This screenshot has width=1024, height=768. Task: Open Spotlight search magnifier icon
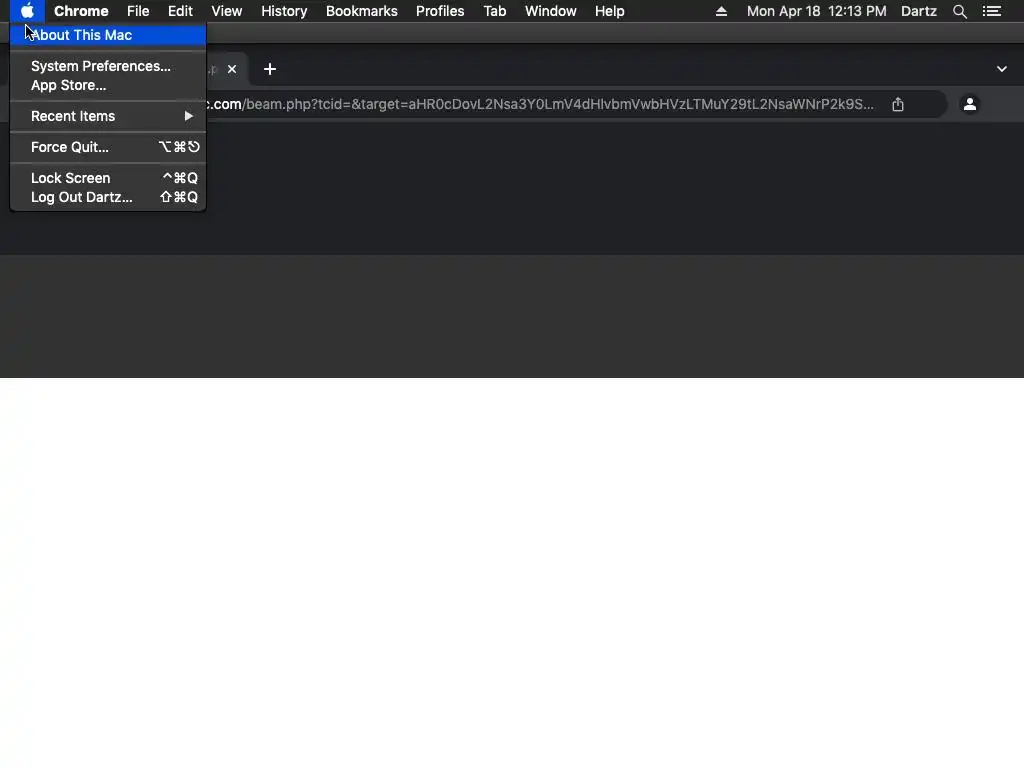[x=959, y=11]
